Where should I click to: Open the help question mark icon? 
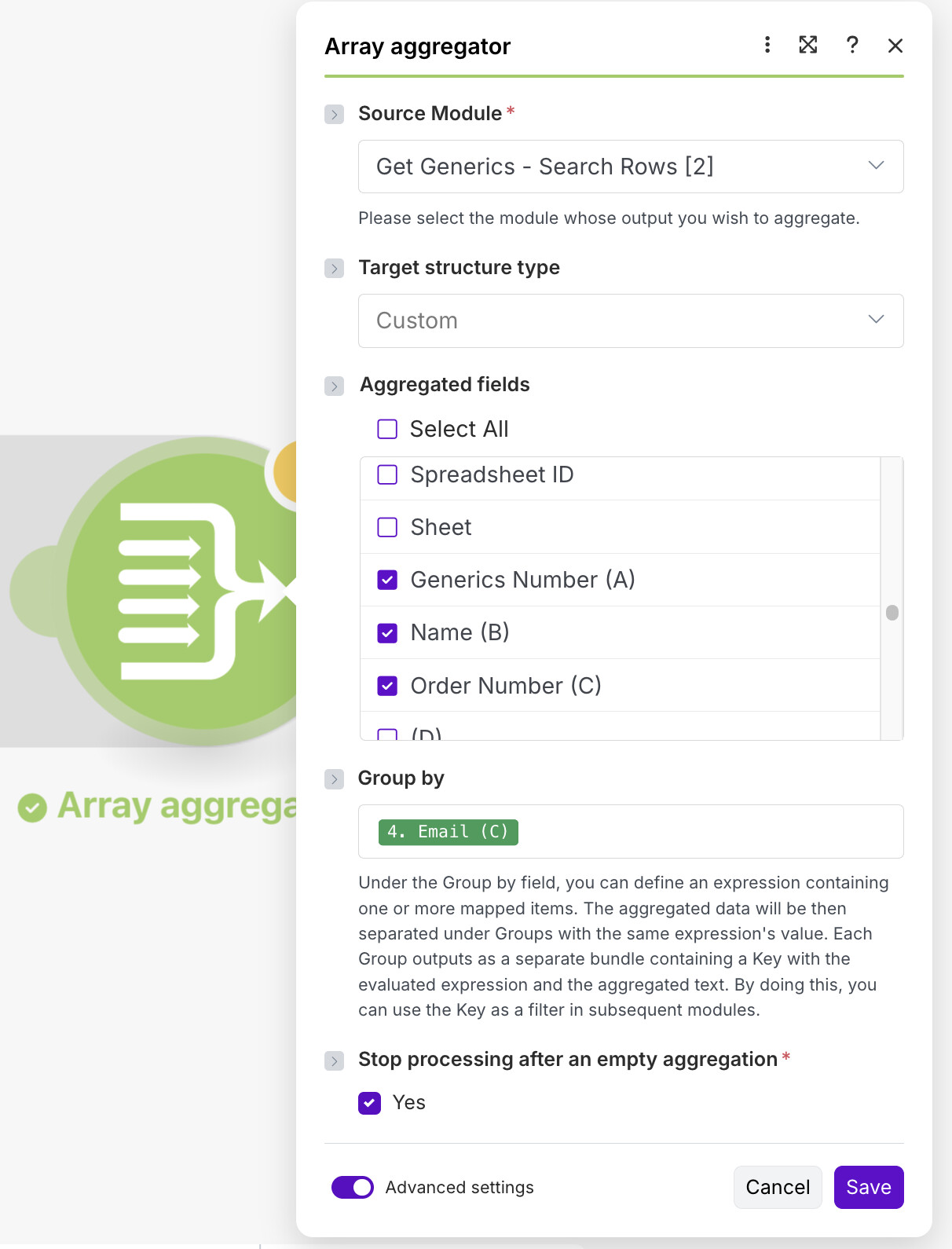(x=852, y=45)
